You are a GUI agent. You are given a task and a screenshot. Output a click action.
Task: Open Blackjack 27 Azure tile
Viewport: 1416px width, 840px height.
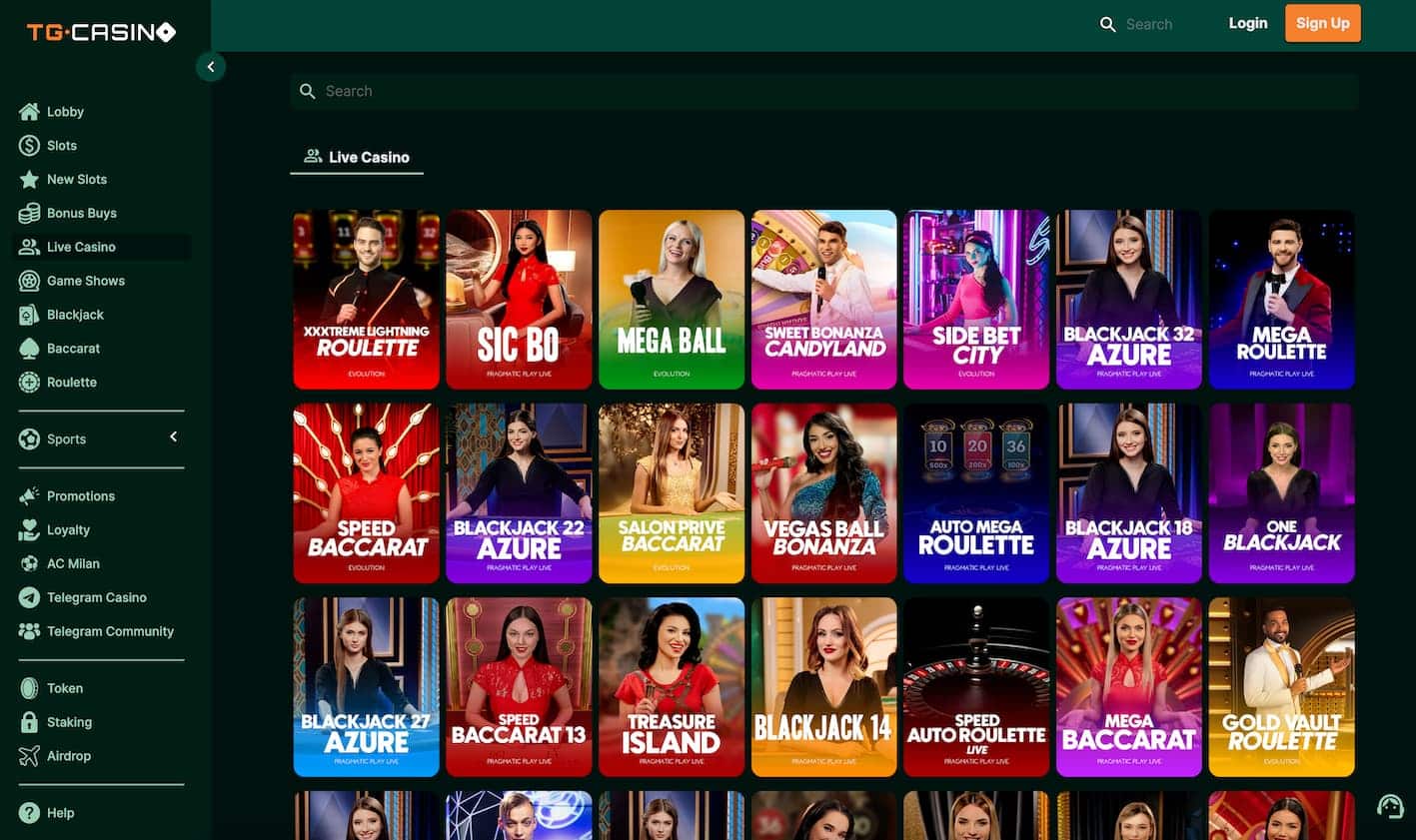[367, 687]
